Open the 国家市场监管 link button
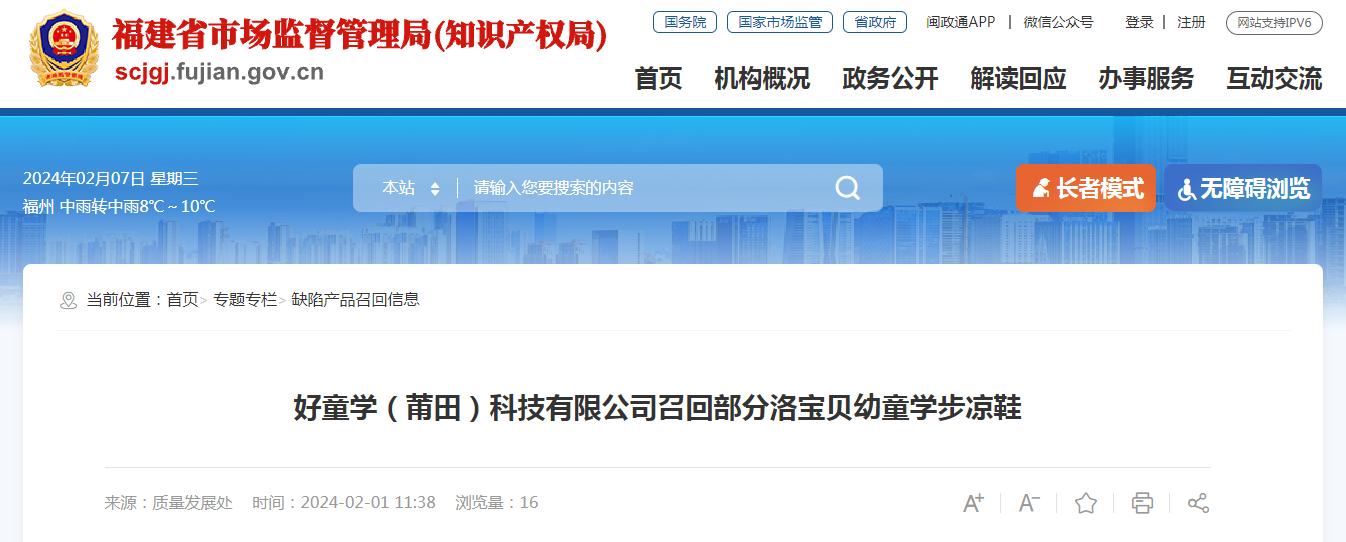Viewport: 1346px width, 542px height. tap(780, 22)
